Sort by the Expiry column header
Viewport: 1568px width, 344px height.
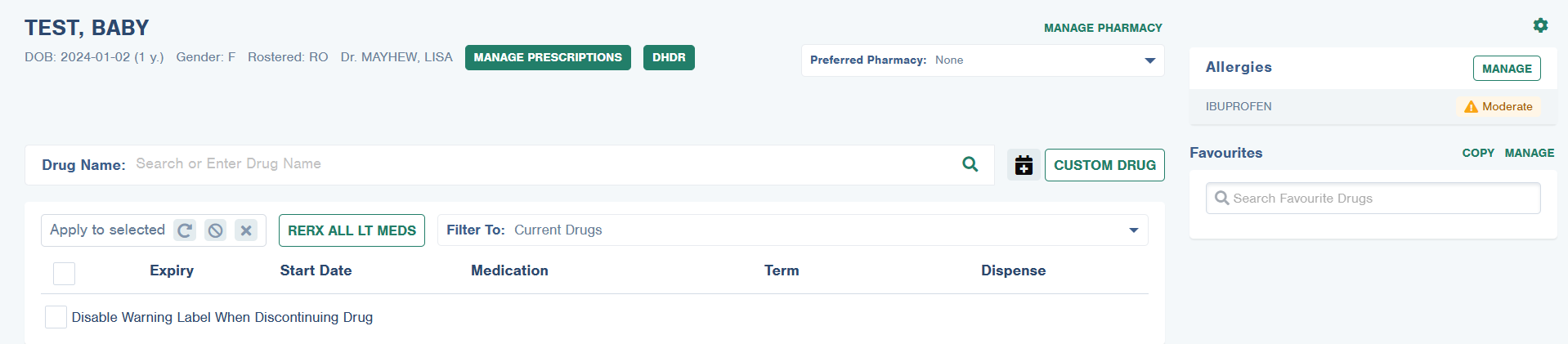172,270
